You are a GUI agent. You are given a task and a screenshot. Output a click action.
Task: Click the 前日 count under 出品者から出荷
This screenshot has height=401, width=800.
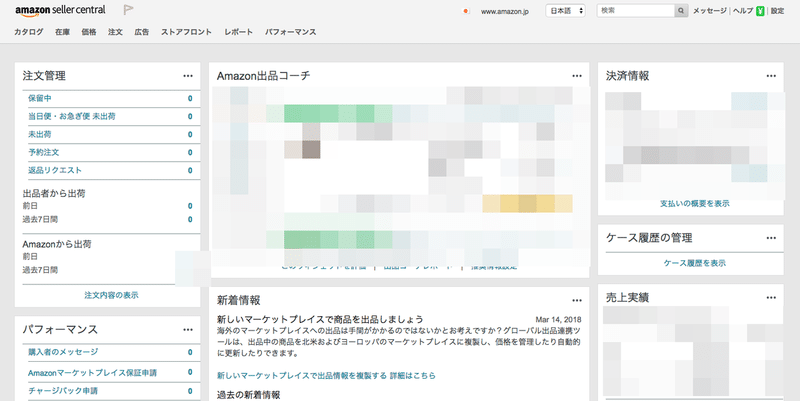(190, 206)
